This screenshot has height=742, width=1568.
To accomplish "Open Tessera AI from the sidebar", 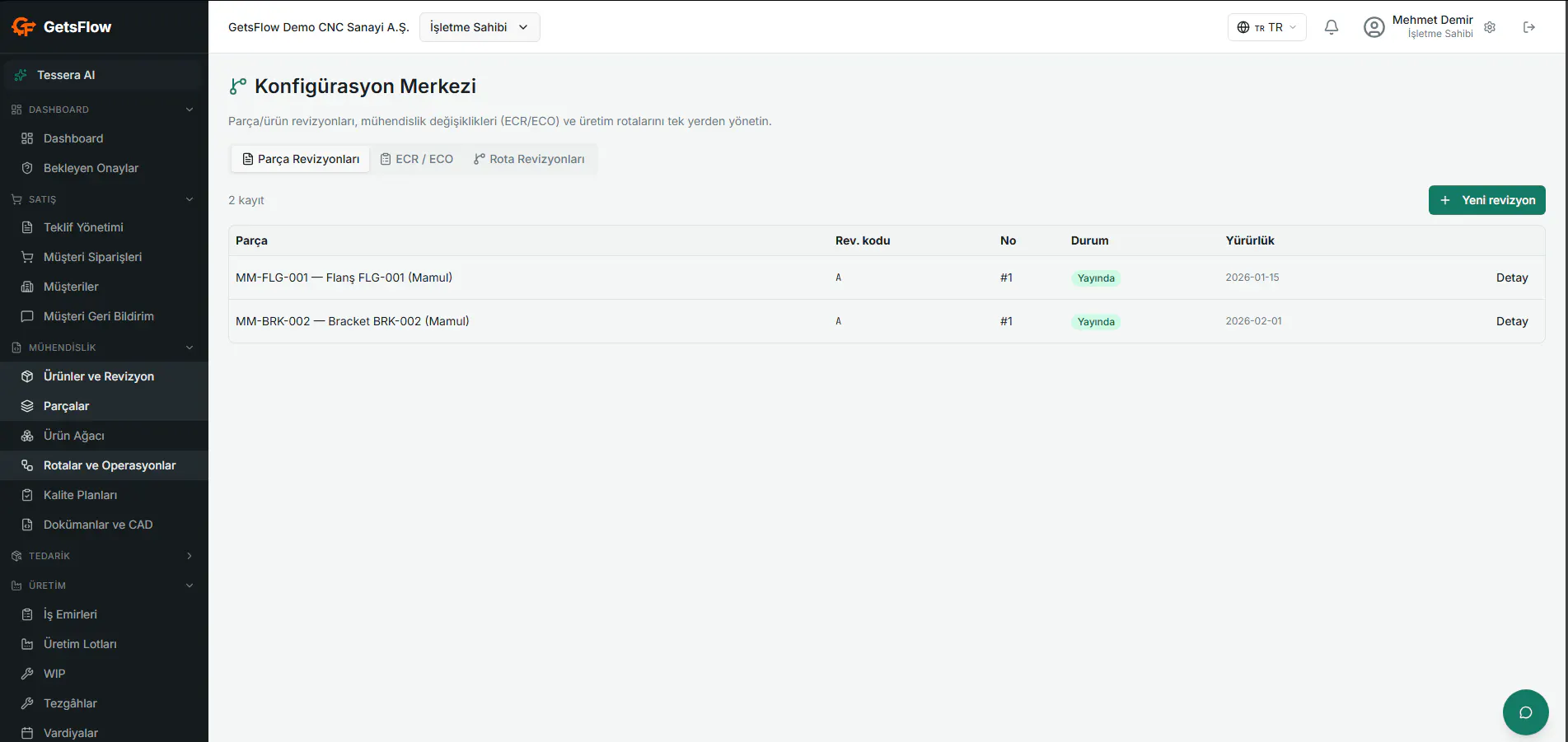I will 103,75.
